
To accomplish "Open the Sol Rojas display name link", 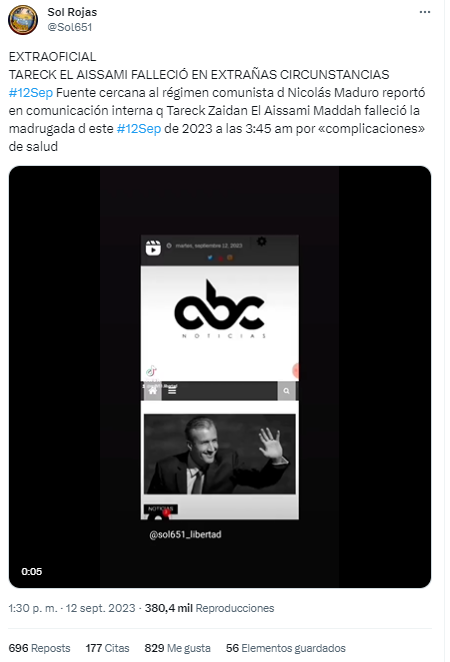I will (72, 12).
